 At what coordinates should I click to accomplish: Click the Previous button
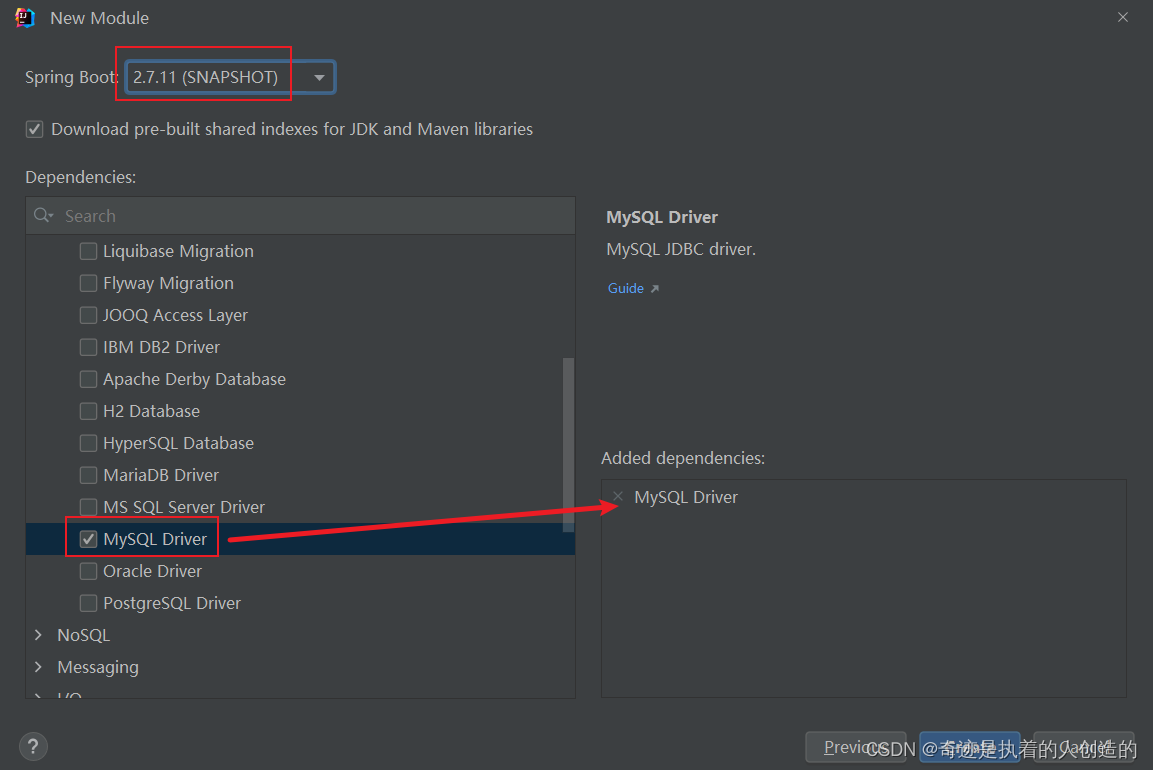click(x=855, y=747)
